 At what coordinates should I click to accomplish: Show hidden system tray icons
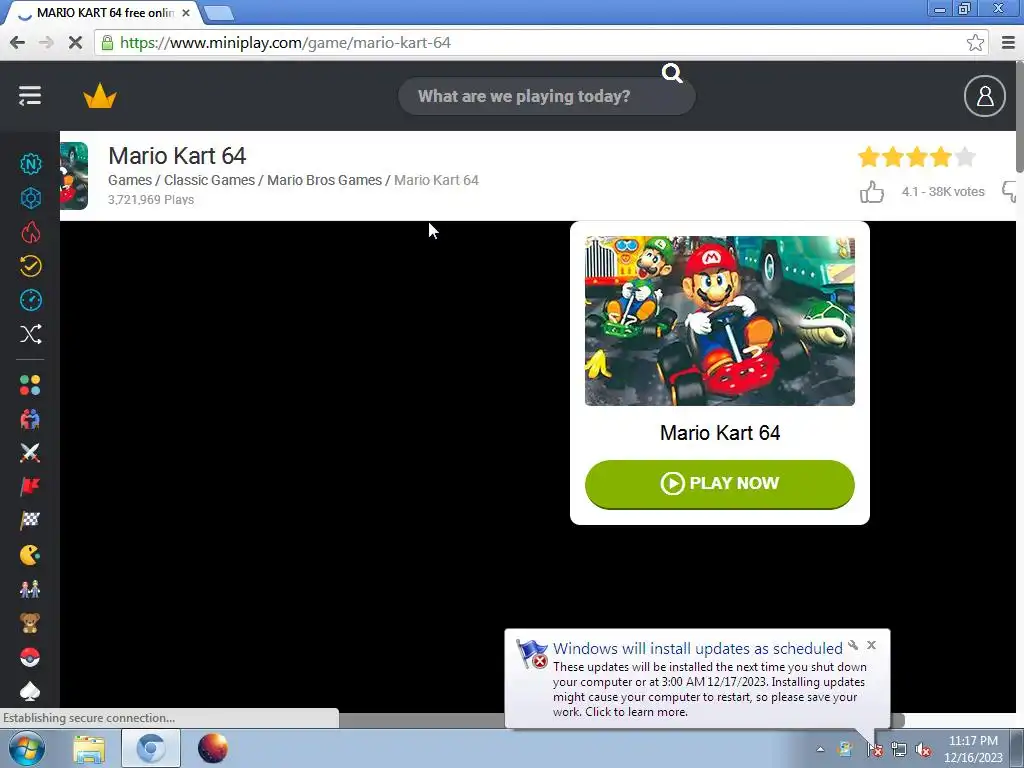pos(820,749)
